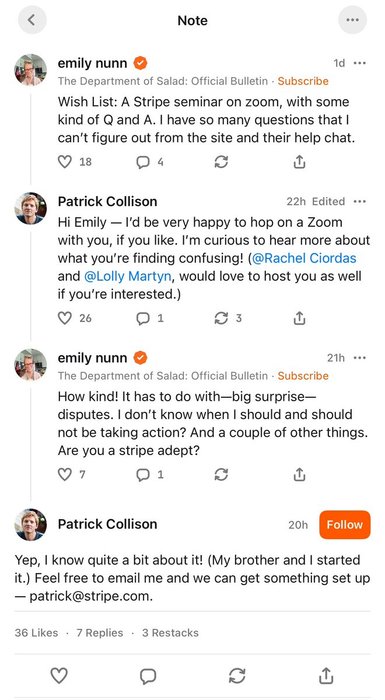385x700 pixels.
Task: Restack emily nunn's Wish List note
Action: 221,162
